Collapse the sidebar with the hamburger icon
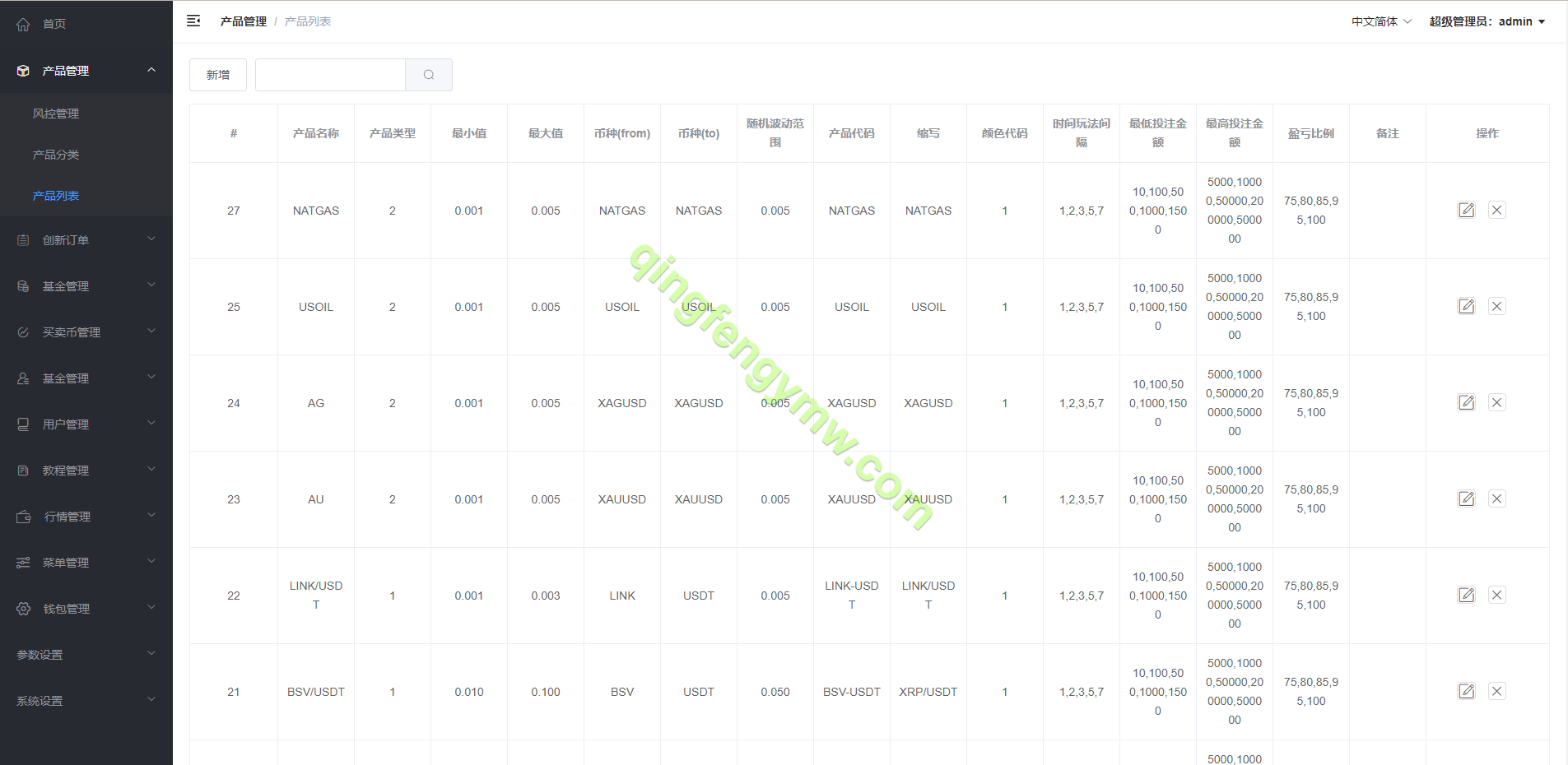 [x=193, y=21]
